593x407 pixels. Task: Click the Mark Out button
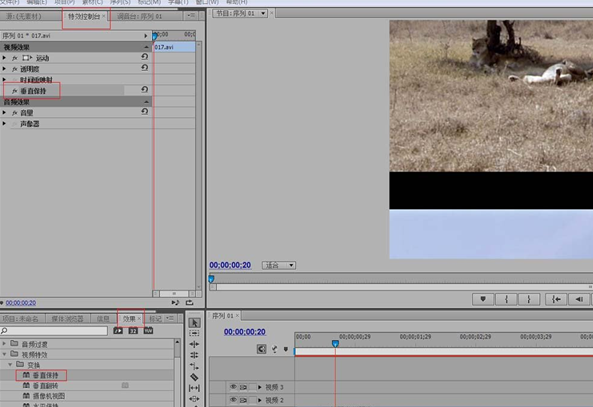coord(529,299)
